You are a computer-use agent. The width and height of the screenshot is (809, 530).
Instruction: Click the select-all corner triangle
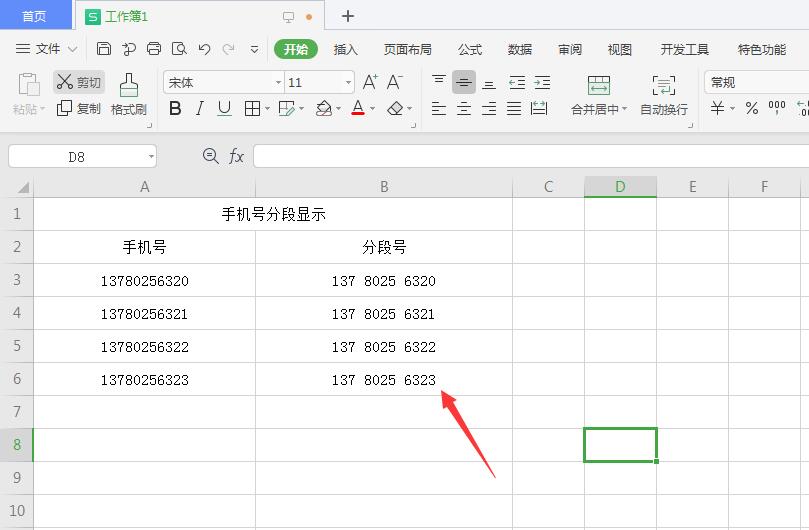(x=23, y=187)
